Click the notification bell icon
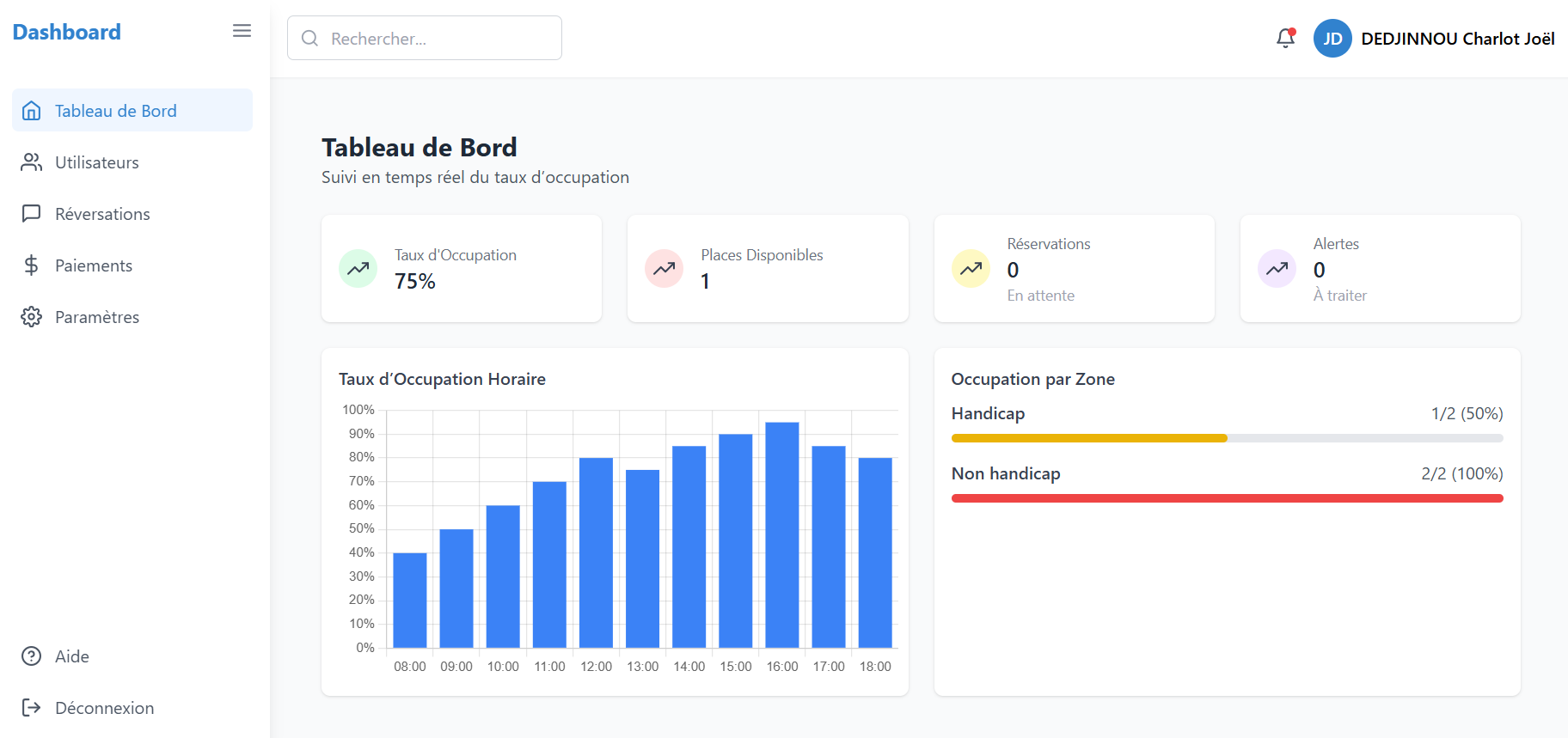This screenshot has width=1568, height=738. (1283, 38)
